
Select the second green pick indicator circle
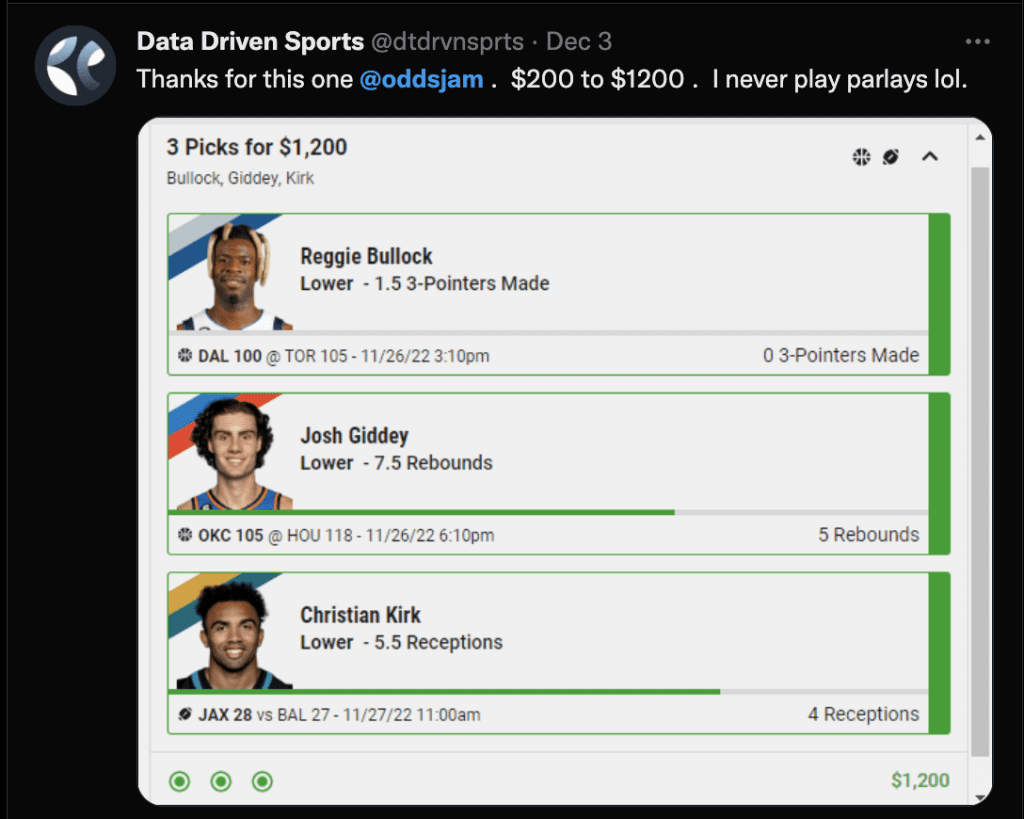coord(221,781)
